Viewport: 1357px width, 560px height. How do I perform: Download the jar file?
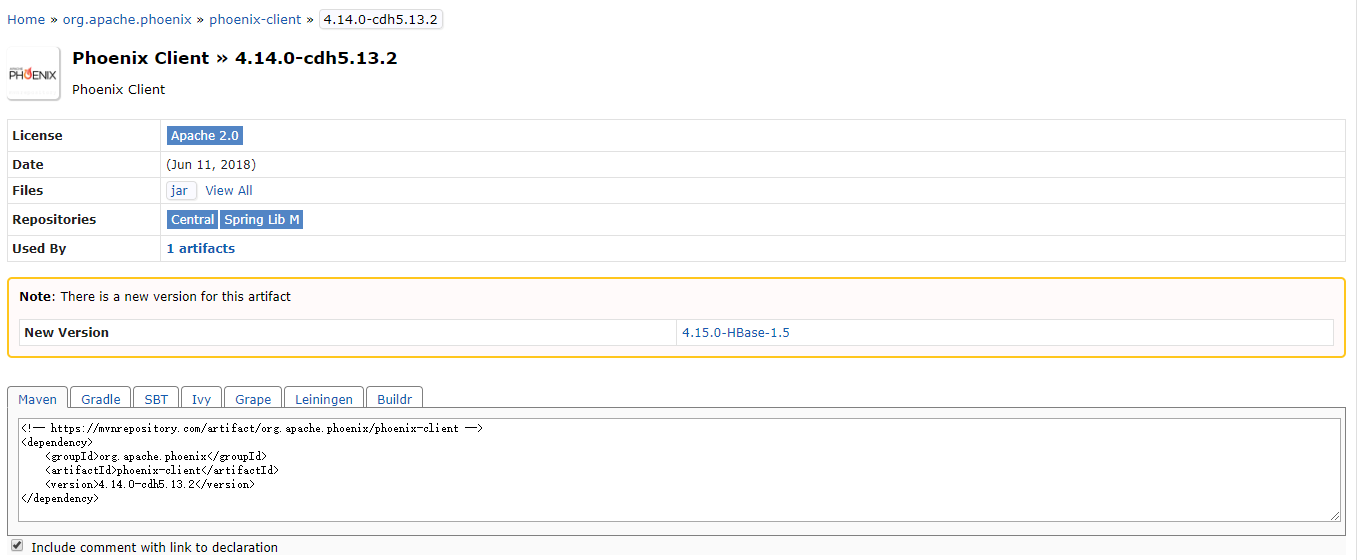pyautogui.click(x=181, y=191)
